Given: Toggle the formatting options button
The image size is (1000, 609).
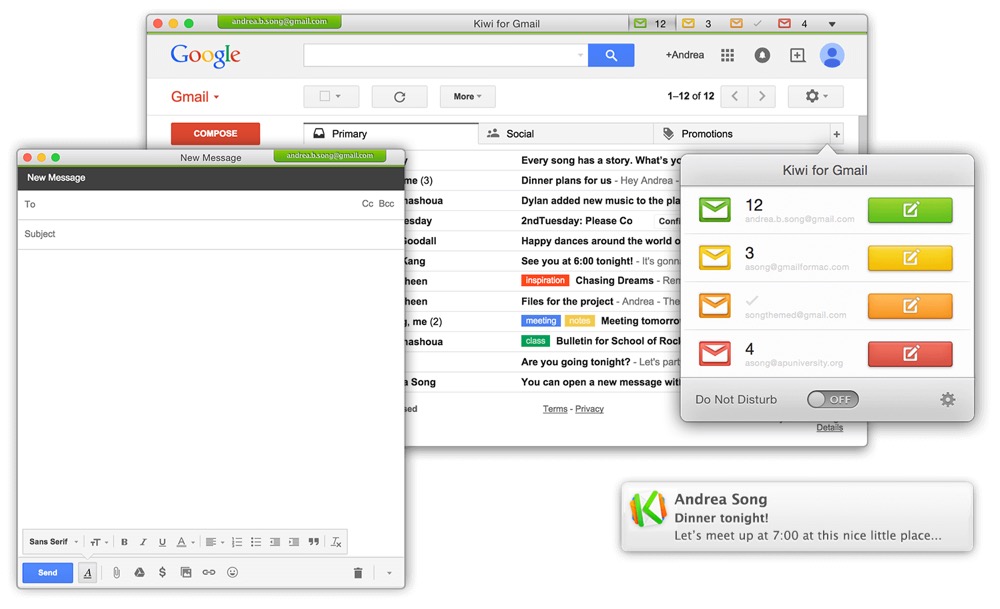Looking at the screenshot, I should [x=87, y=573].
